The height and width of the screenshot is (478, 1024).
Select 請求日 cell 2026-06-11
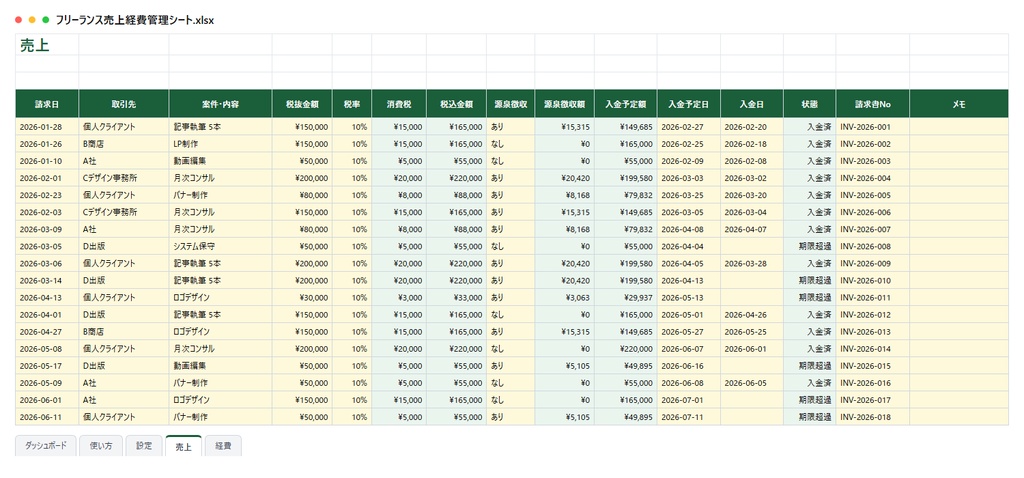[47, 417]
